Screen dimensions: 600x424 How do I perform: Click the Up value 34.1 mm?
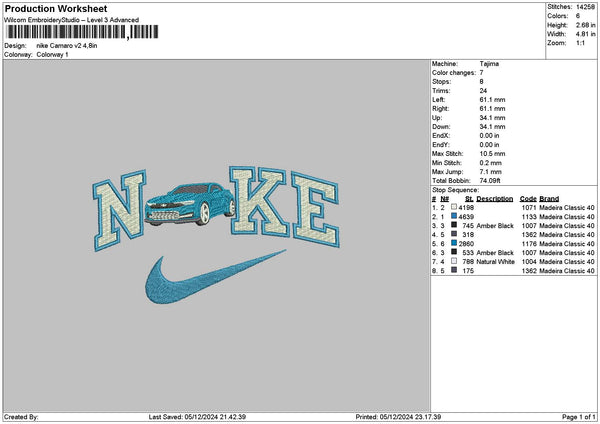click(x=492, y=118)
